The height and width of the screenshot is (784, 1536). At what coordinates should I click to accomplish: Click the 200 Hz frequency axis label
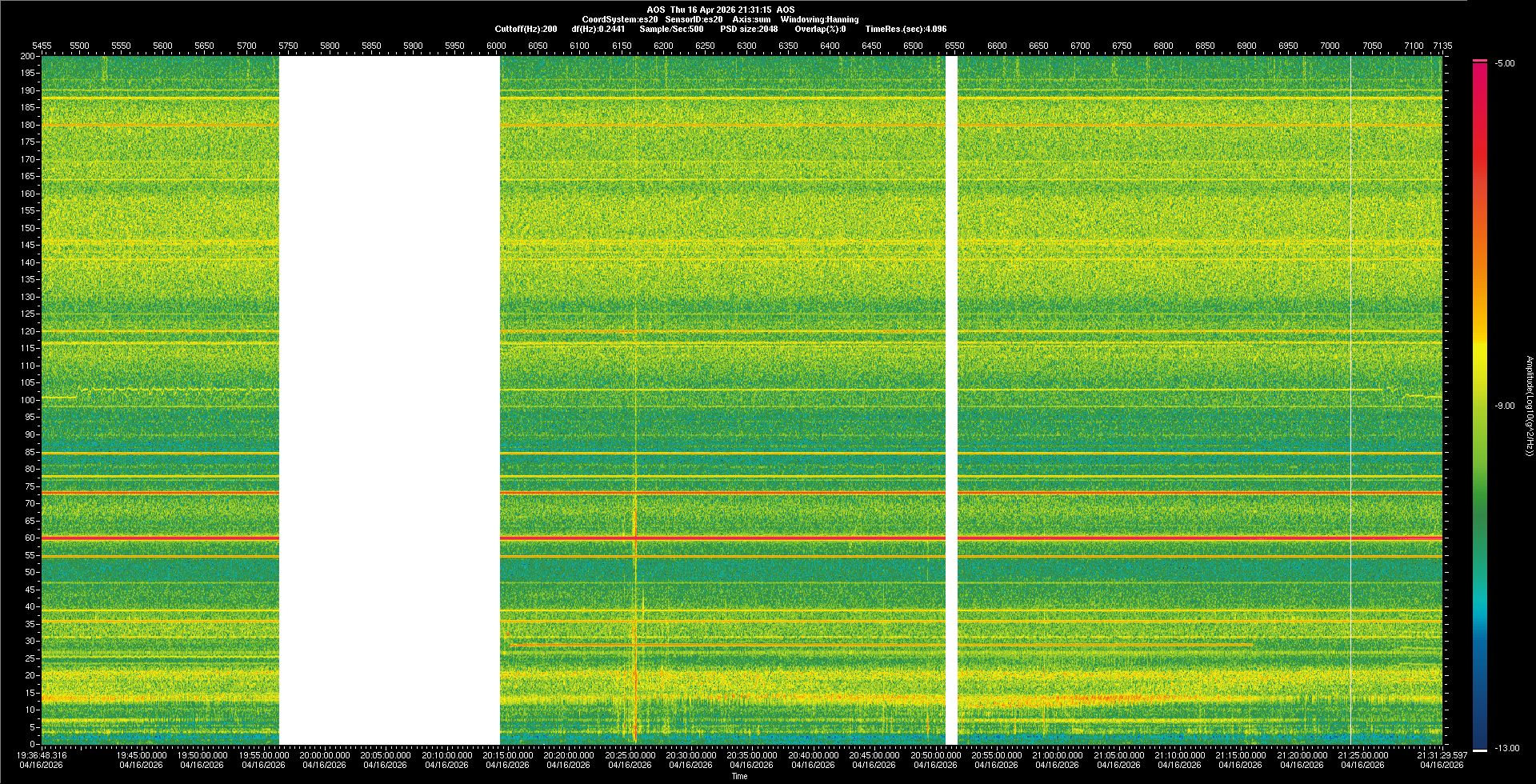click(27, 56)
